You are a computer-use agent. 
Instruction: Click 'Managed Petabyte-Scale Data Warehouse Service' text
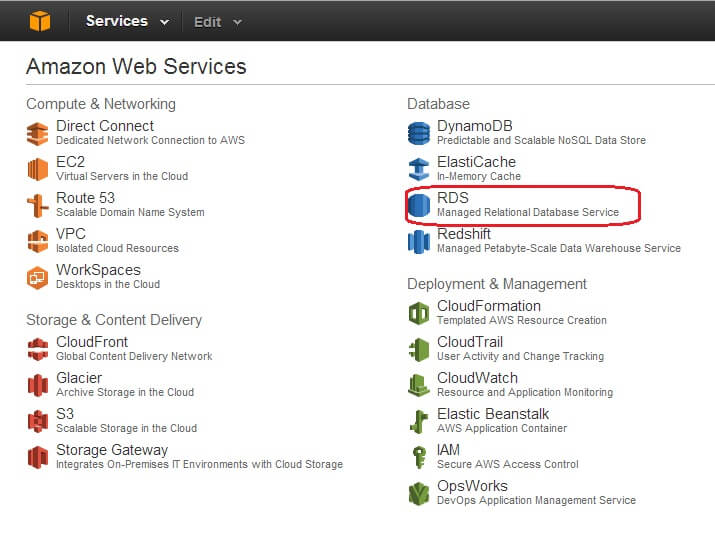(x=559, y=248)
